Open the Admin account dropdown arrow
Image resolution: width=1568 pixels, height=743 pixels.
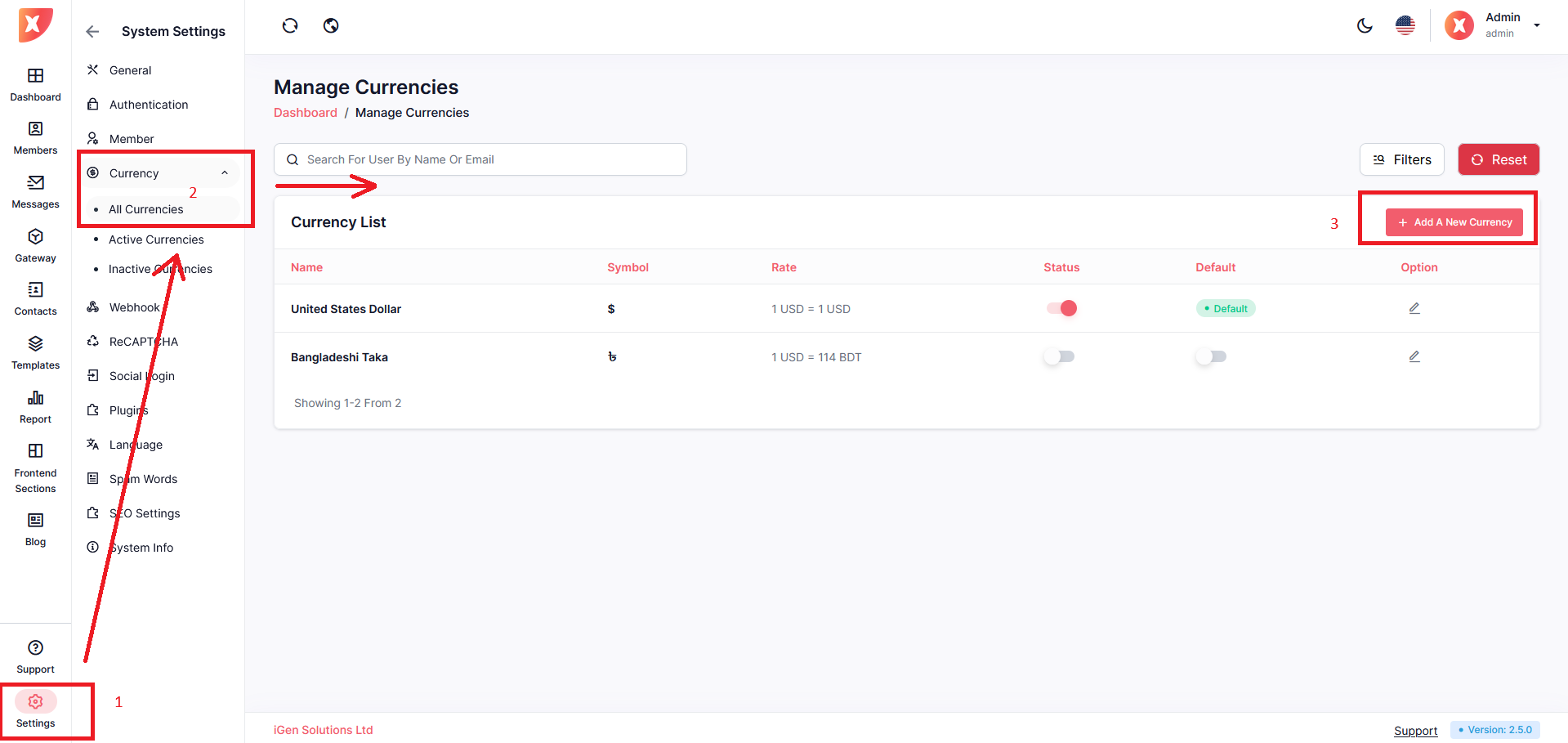point(1537,25)
